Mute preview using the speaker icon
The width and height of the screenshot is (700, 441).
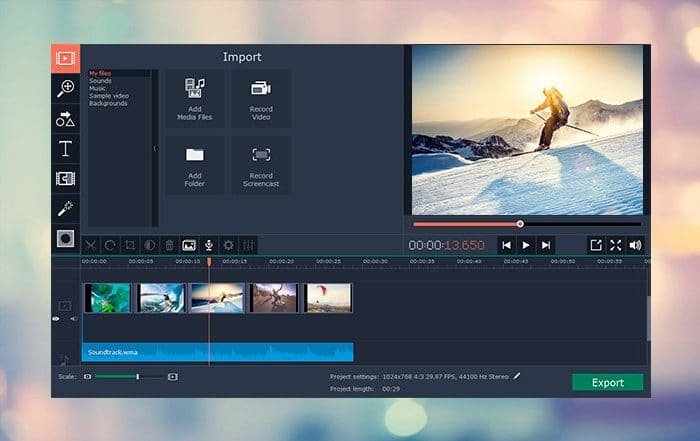tap(635, 245)
